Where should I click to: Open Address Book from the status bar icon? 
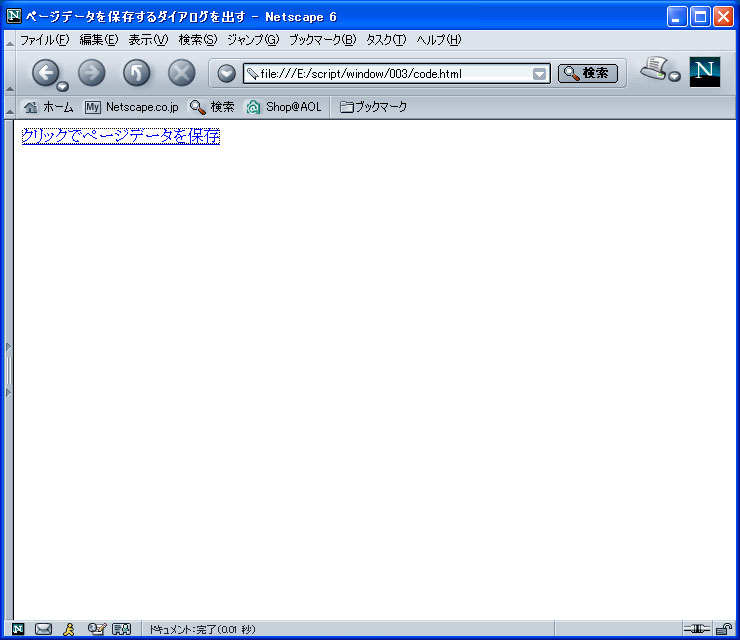pos(121,629)
